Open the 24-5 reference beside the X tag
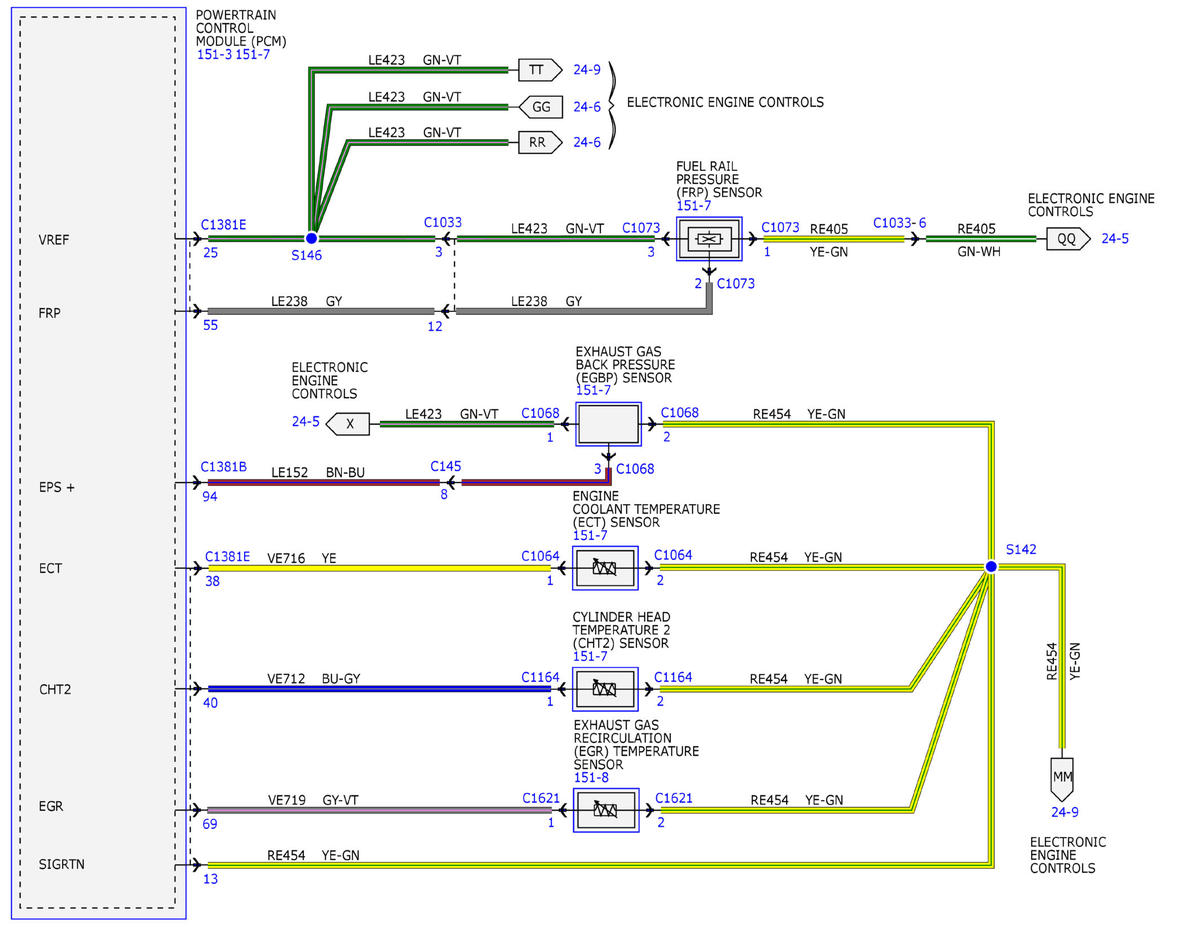The height and width of the screenshot is (927, 1200). click(305, 422)
